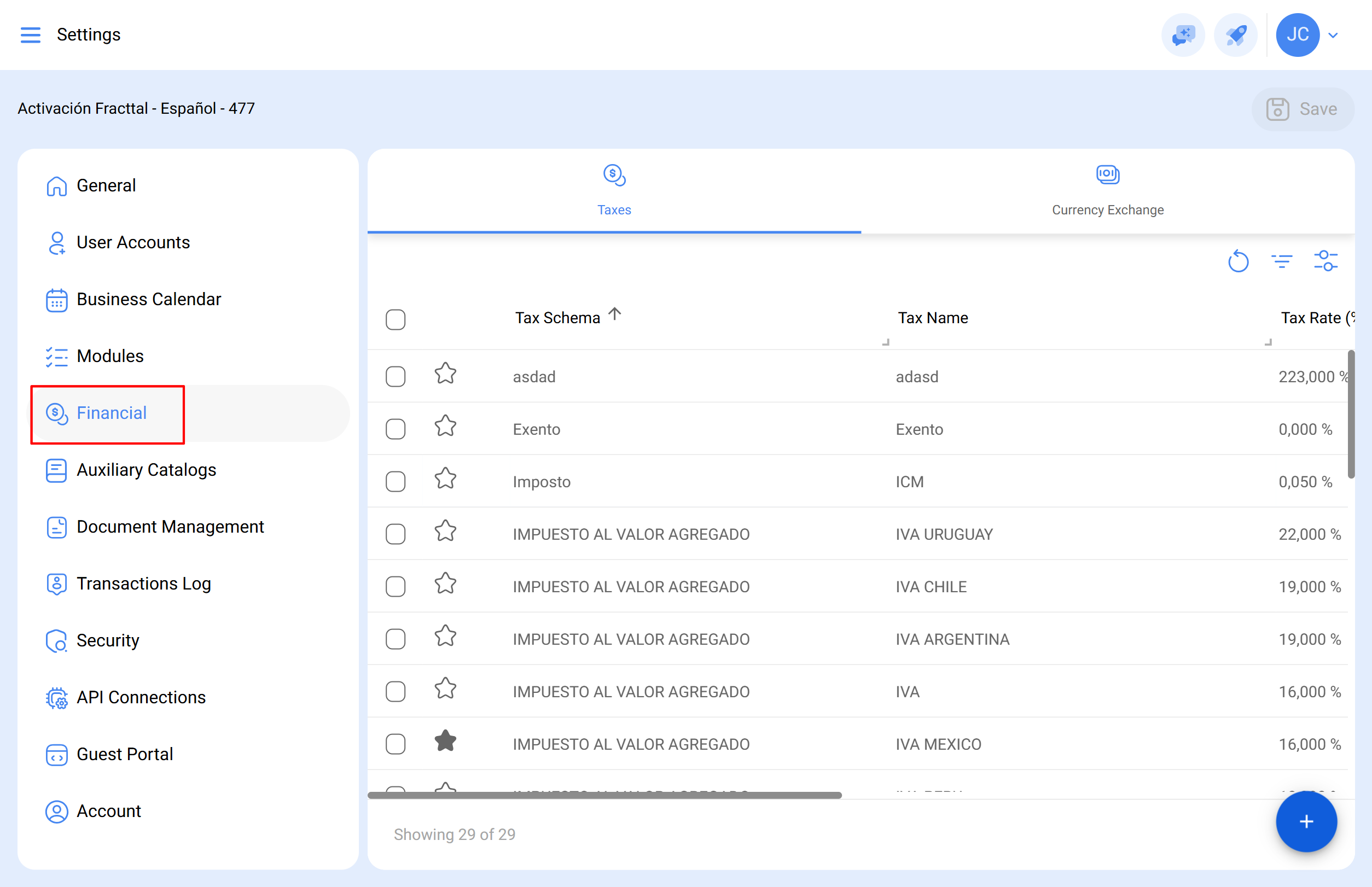This screenshot has height=887, width=1372.
Task: Click the Tax Name column resize handle
Action: point(1268,342)
